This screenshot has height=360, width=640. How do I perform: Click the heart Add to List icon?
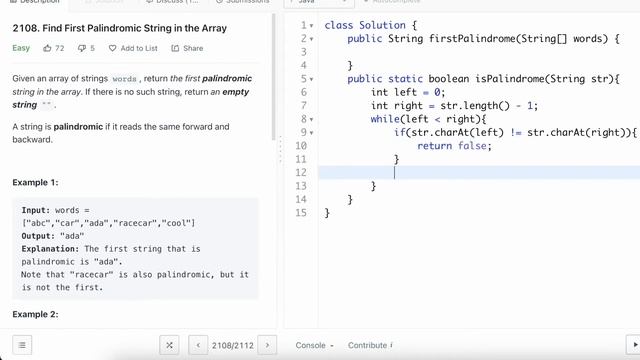pyautogui.click(x=112, y=48)
